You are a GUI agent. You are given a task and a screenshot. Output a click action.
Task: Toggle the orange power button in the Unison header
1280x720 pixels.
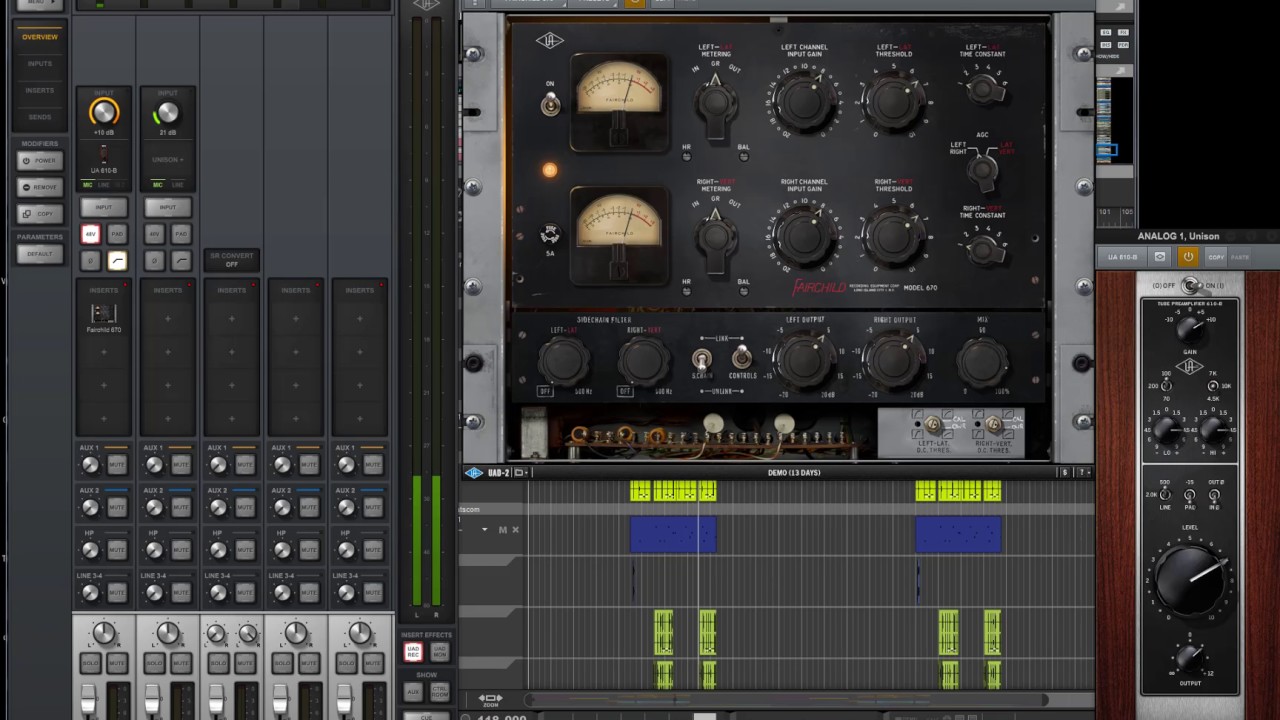point(1188,257)
